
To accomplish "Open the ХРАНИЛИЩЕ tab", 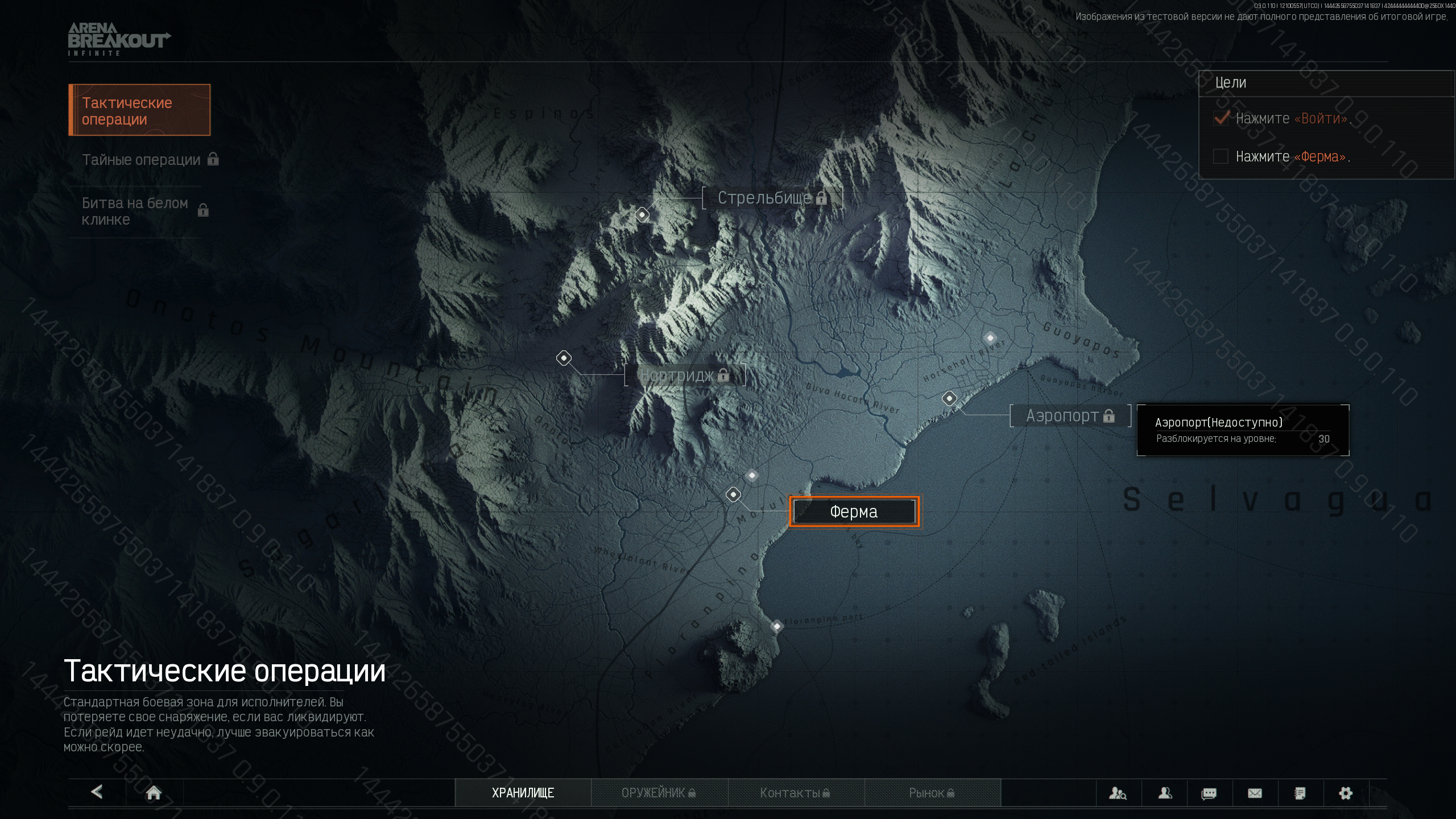I will click(x=523, y=793).
